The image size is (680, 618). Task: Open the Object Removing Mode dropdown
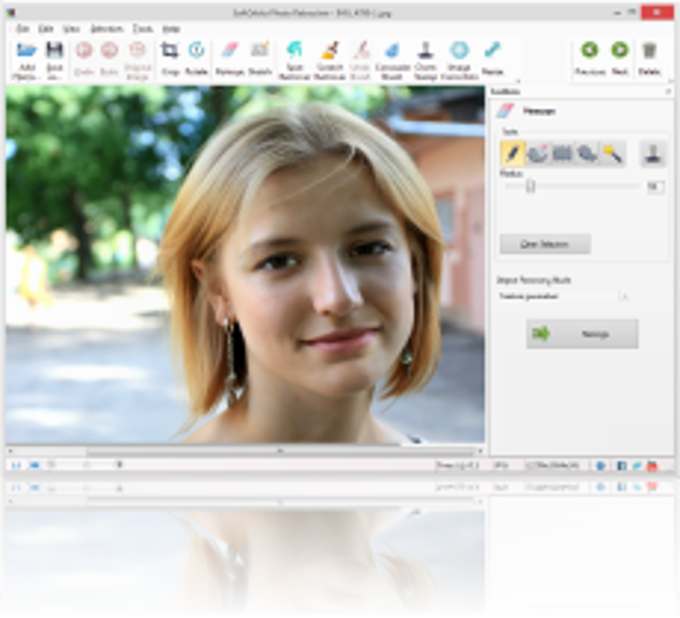(x=562, y=296)
